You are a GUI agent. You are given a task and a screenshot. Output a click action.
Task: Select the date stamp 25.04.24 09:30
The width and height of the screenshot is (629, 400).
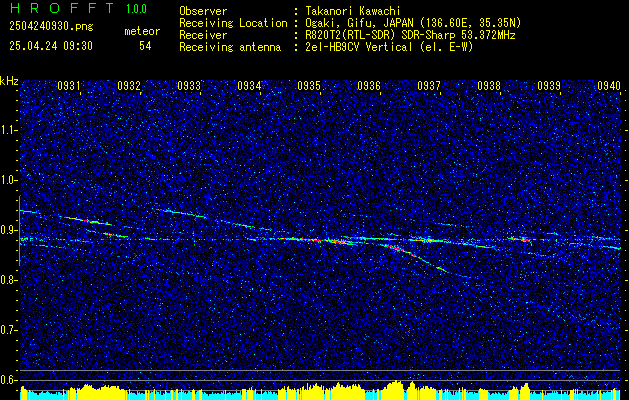point(51,46)
